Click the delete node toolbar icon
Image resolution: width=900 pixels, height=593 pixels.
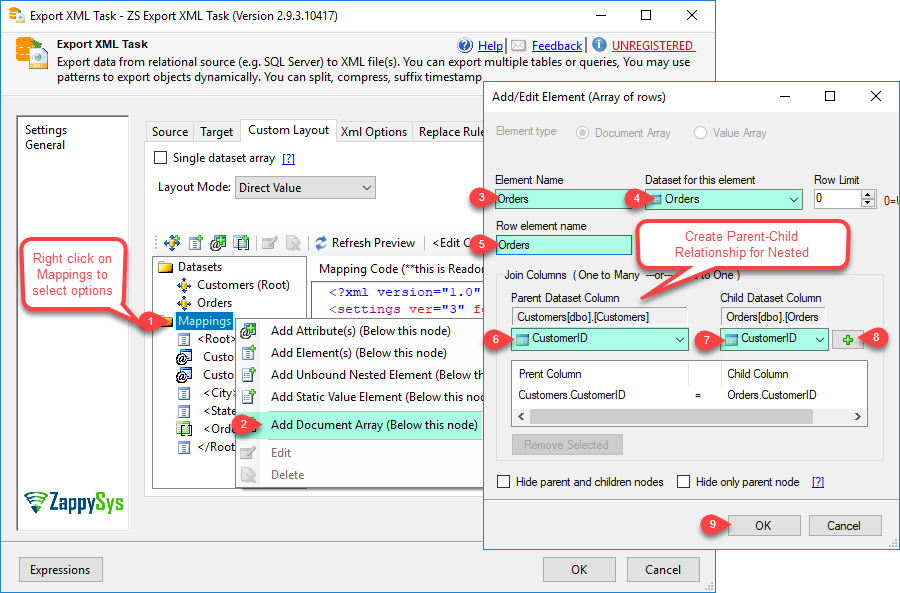pos(293,243)
